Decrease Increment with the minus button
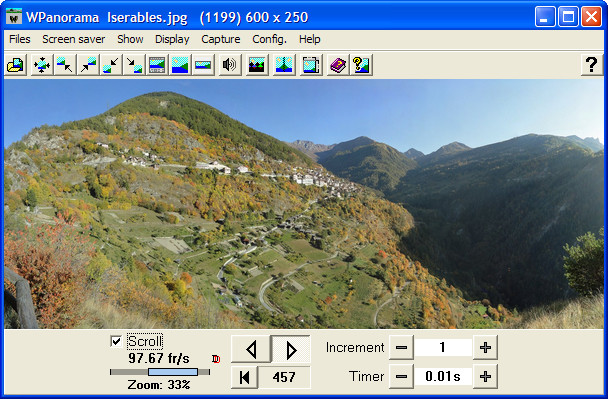 pos(401,347)
